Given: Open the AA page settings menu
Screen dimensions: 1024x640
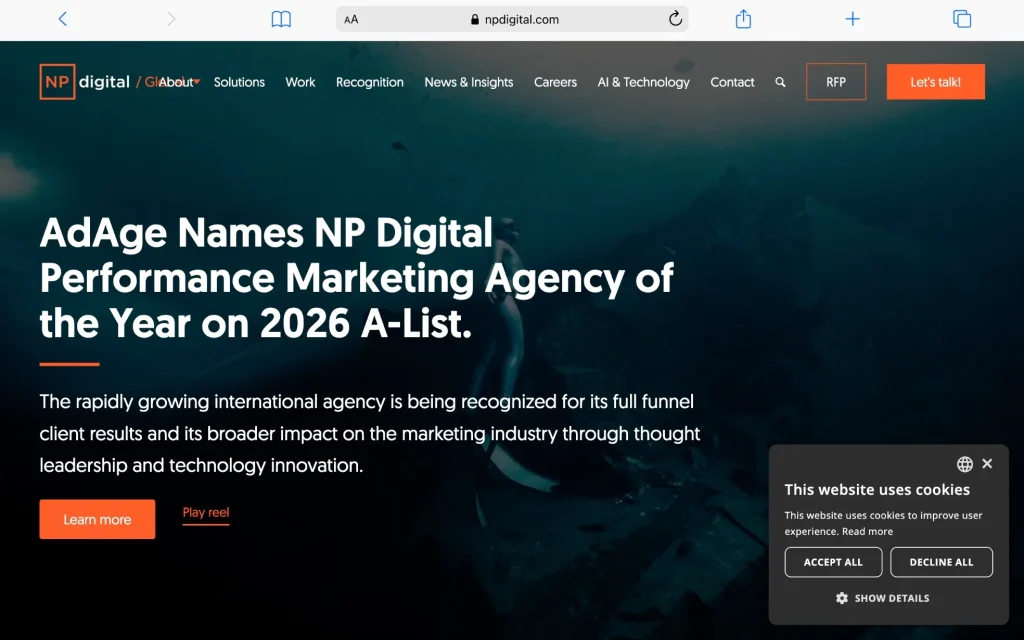Looking at the screenshot, I should 351,19.
